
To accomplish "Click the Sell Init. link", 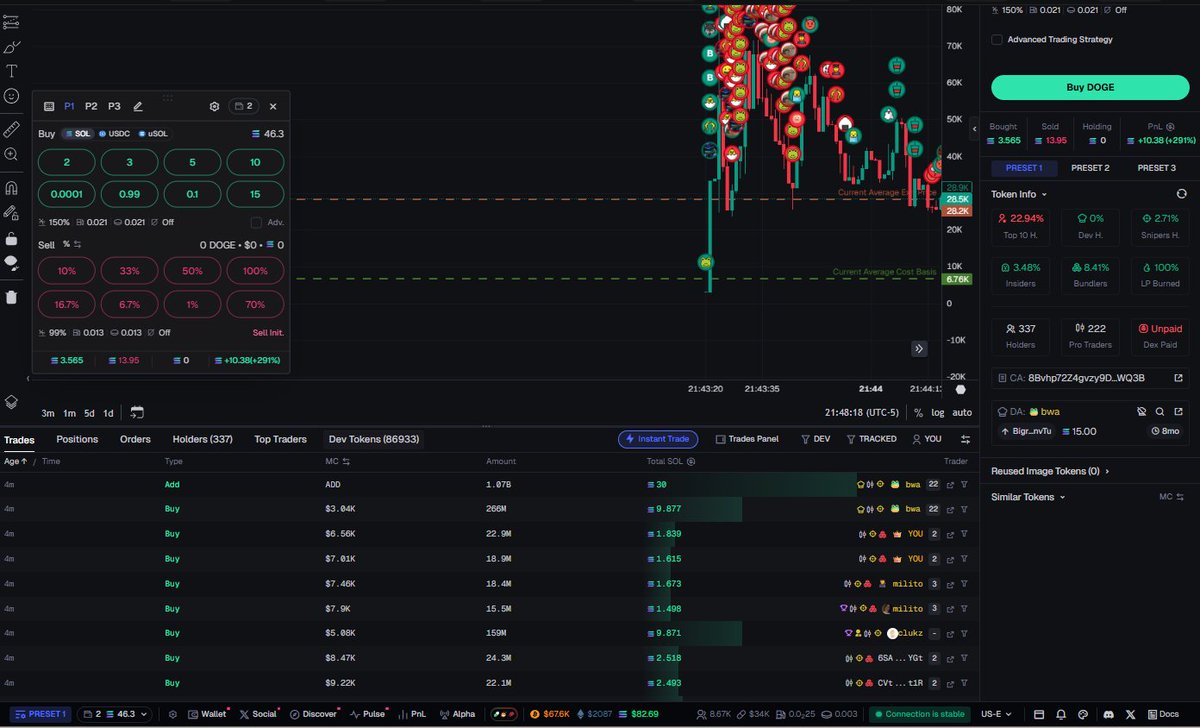I will click(x=268, y=333).
